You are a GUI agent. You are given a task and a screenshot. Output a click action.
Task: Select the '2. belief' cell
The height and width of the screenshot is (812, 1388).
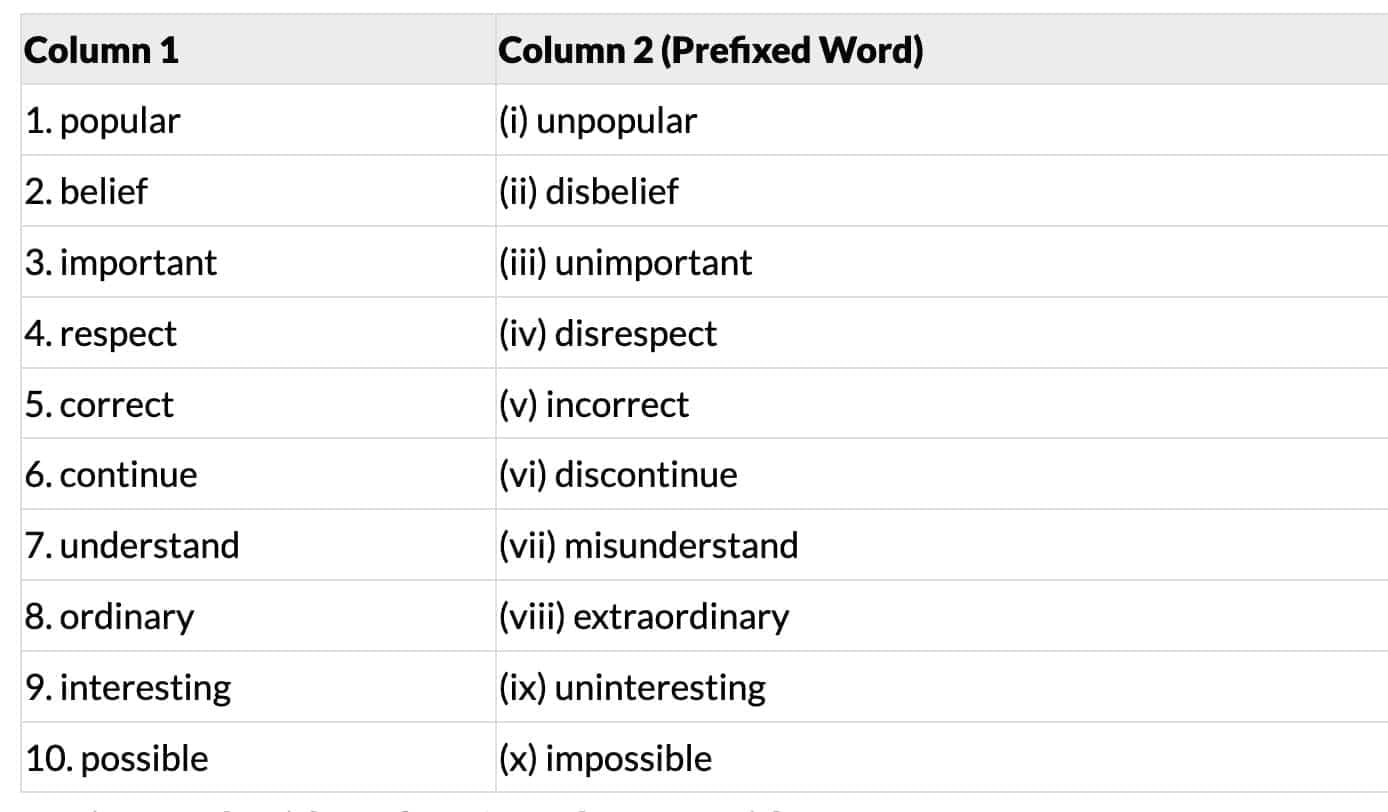[x=87, y=191]
